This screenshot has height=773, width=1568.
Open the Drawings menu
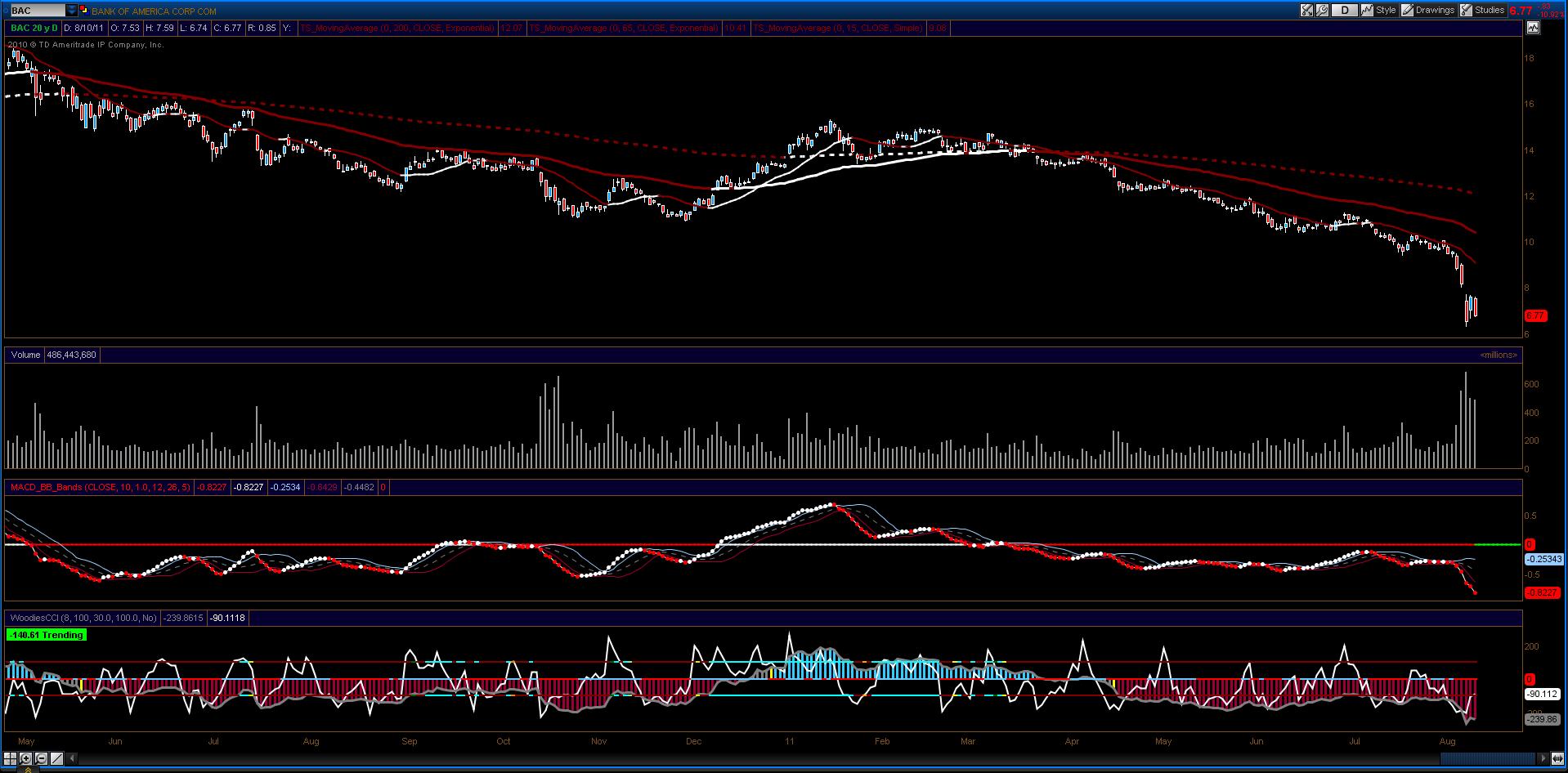1427,10
